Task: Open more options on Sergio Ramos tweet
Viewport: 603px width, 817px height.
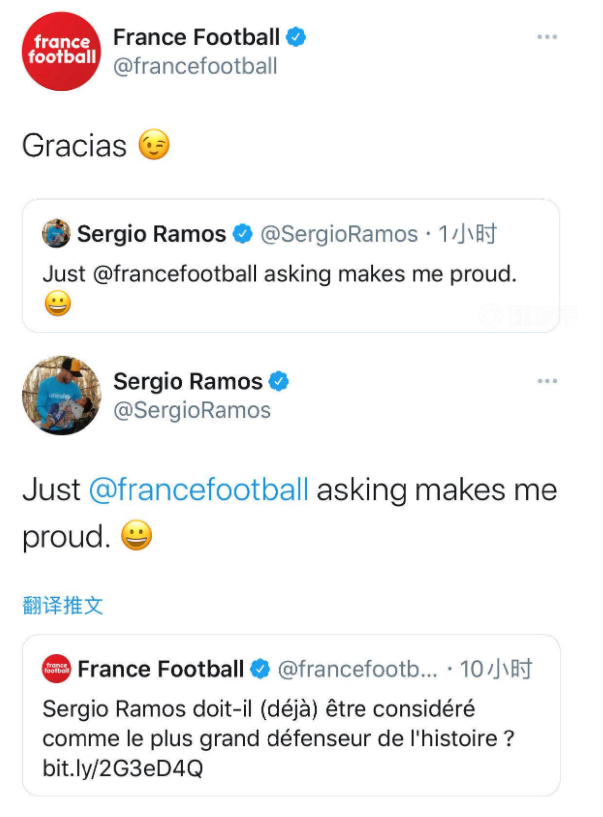Action: [546, 381]
